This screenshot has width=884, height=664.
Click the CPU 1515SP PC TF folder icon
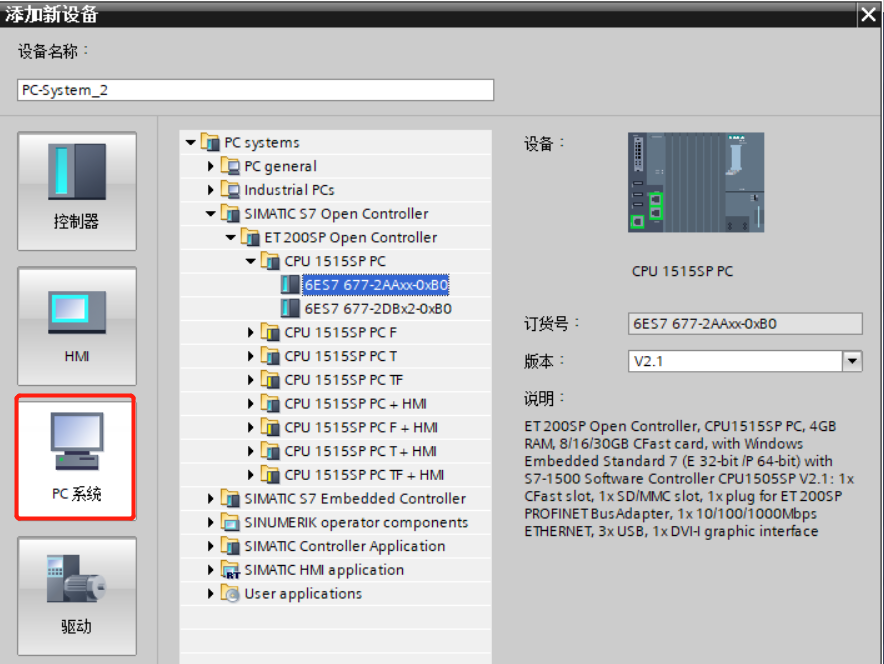[271, 379]
